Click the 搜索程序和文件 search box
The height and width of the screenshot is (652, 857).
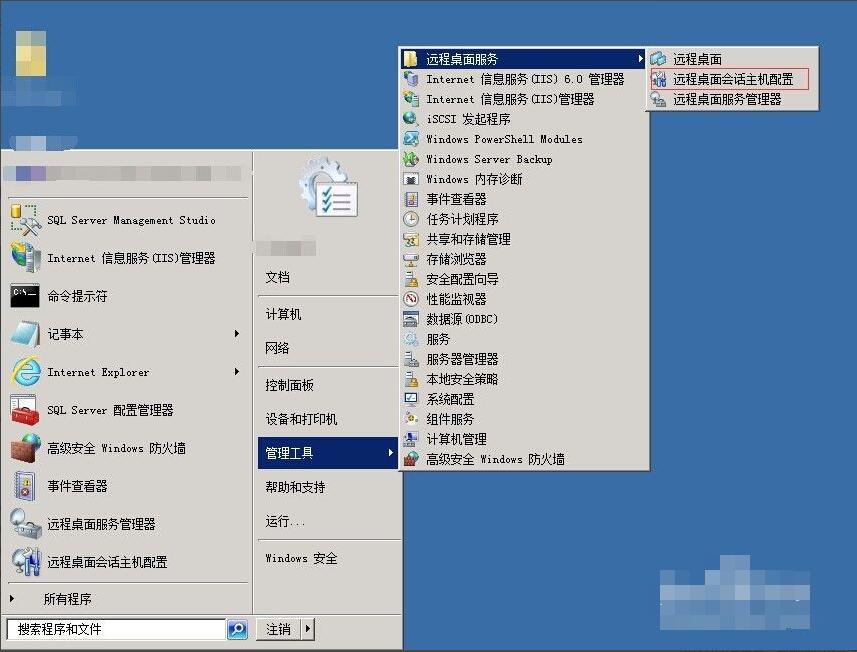coord(116,629)
